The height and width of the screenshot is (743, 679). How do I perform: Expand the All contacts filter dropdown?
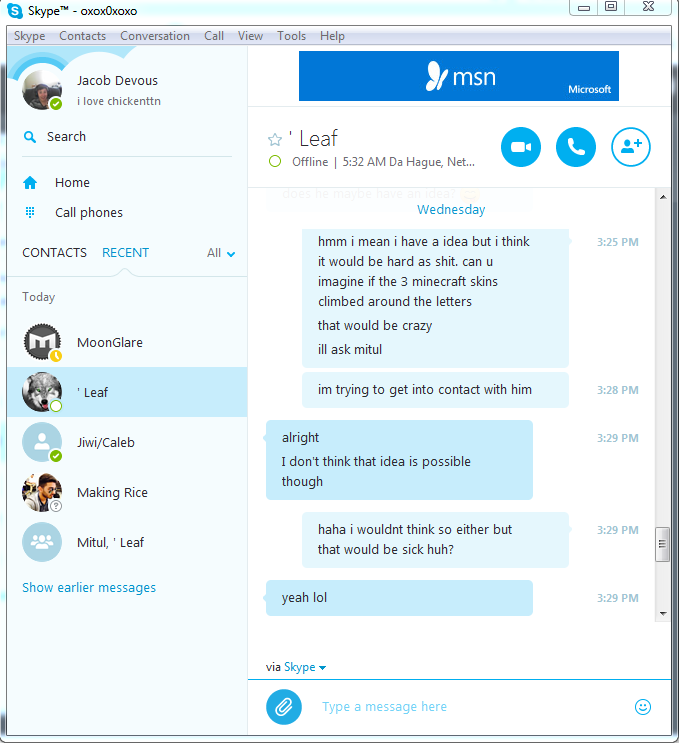click(221, 253)
